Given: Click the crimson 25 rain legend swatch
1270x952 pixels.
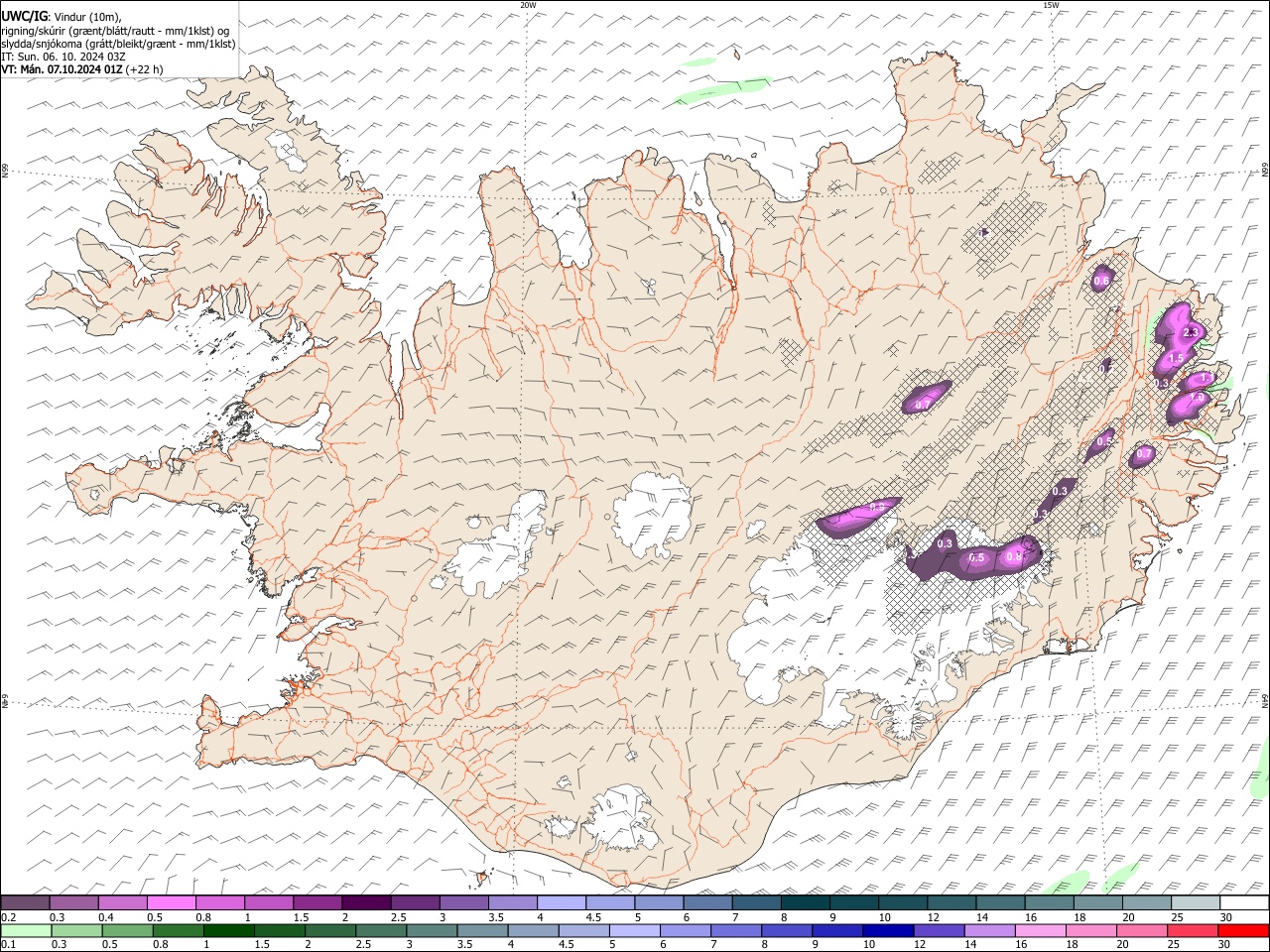Looking at the screenshot, I should click(x=1192, y=932).
